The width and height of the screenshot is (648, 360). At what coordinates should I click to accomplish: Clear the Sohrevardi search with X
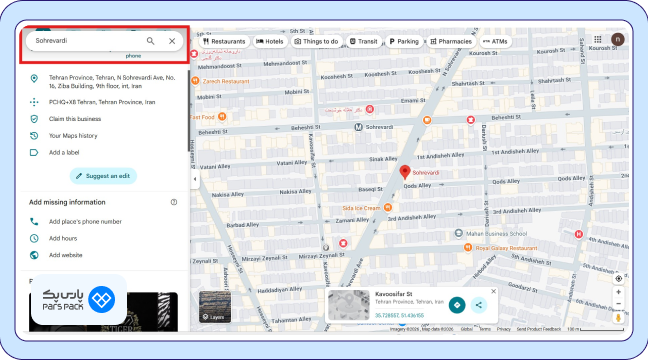[x=172, y=41]
